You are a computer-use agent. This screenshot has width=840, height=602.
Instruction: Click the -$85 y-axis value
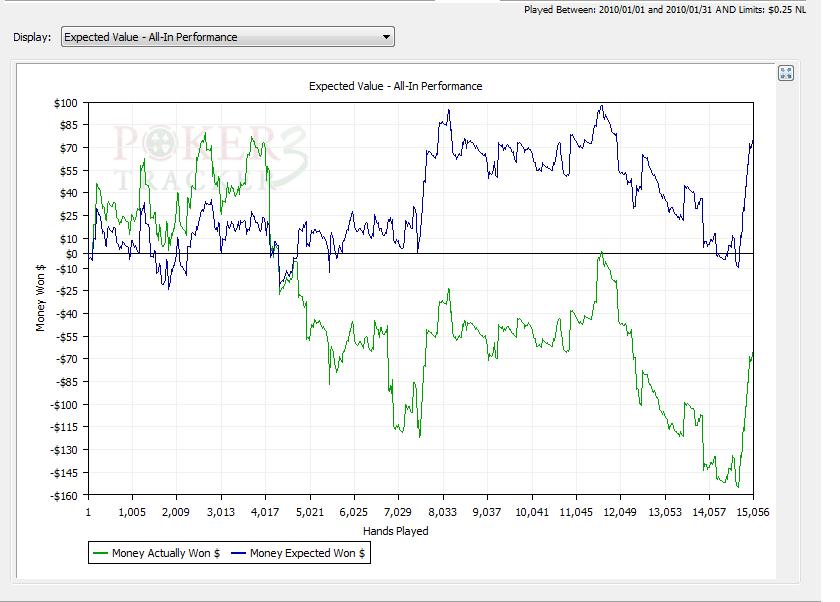coord(66,382)
